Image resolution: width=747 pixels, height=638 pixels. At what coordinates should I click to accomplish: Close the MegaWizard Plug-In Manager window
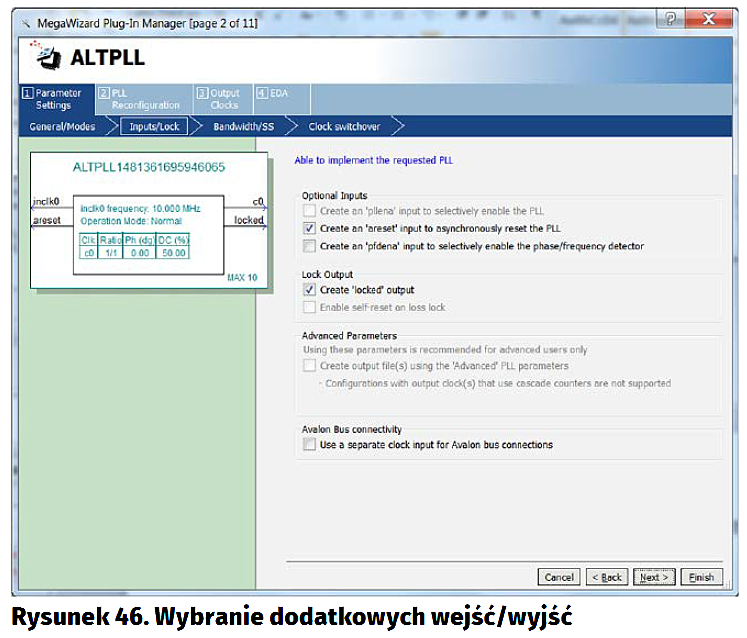(x=708, y=19)
